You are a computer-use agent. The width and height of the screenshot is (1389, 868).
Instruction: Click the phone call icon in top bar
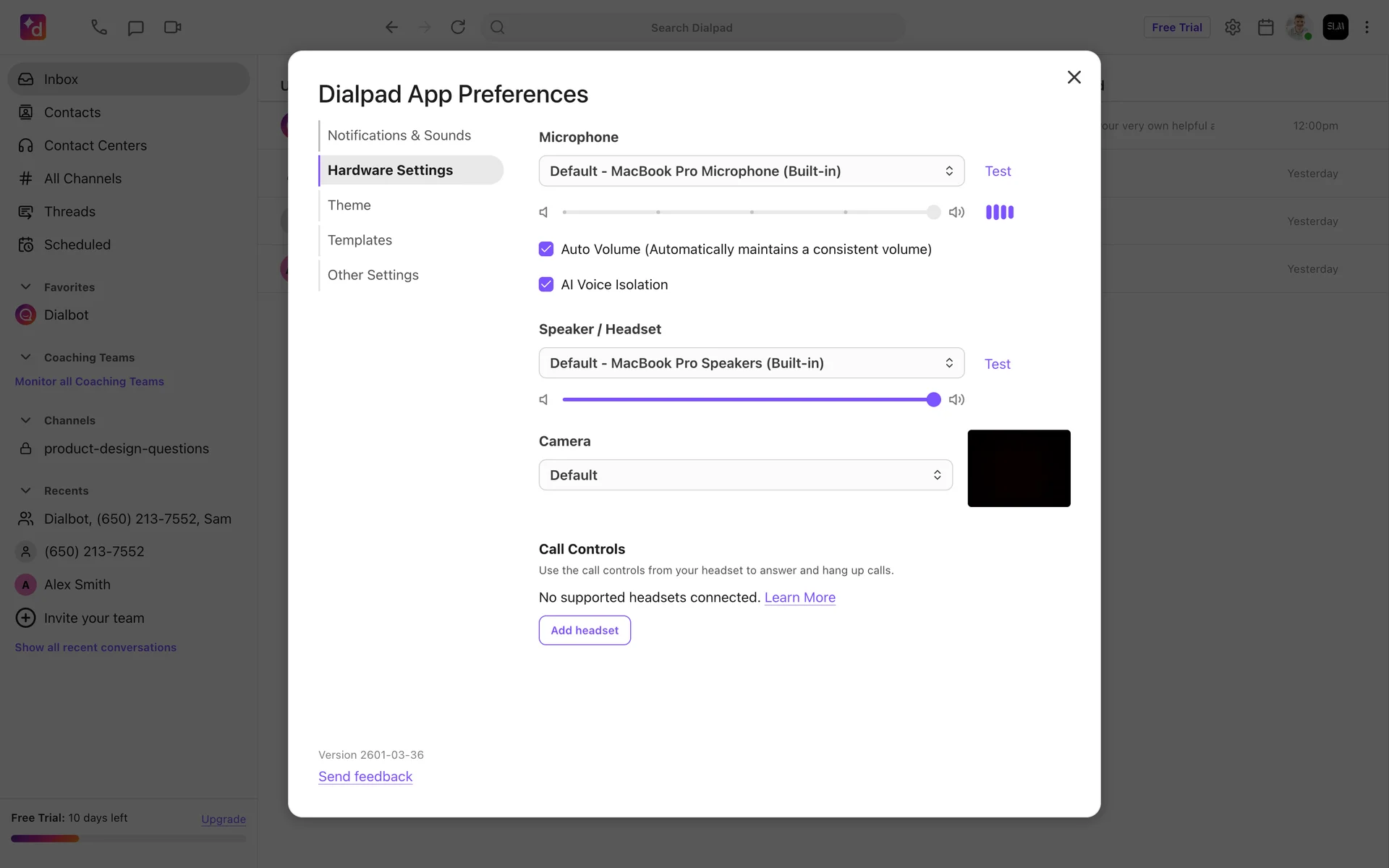pyautogui.click(x=99, y=27)
